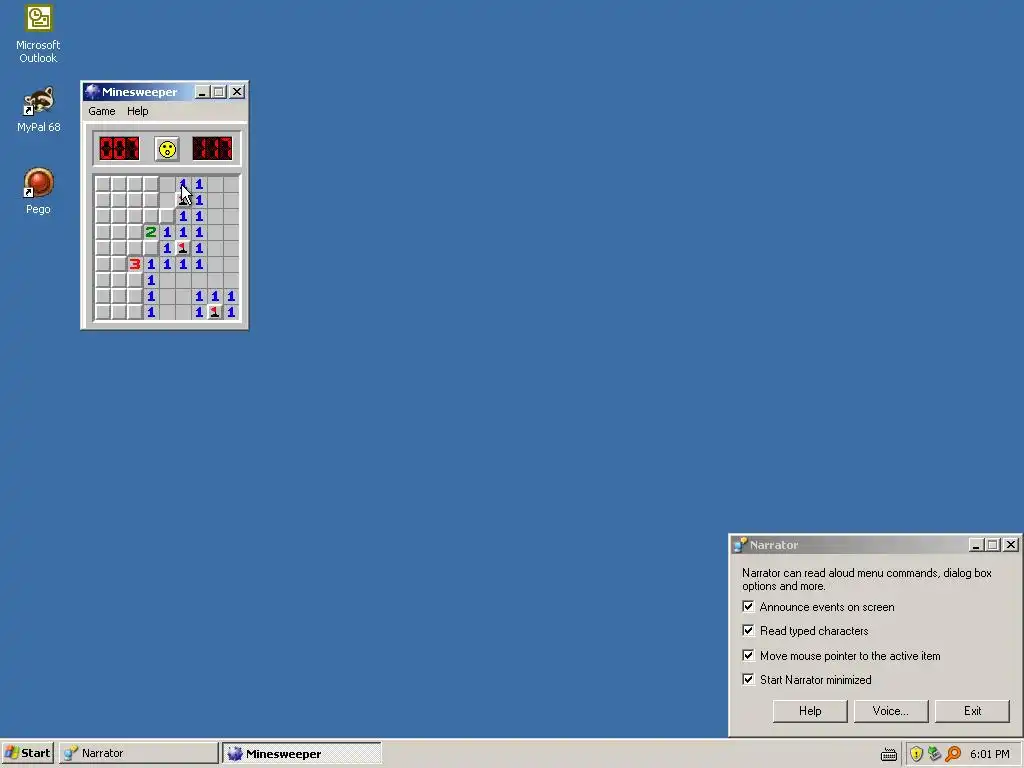Click the green 2 cell on the board
The height and width of the screenshot is (768, 1024).
[151, 232]
